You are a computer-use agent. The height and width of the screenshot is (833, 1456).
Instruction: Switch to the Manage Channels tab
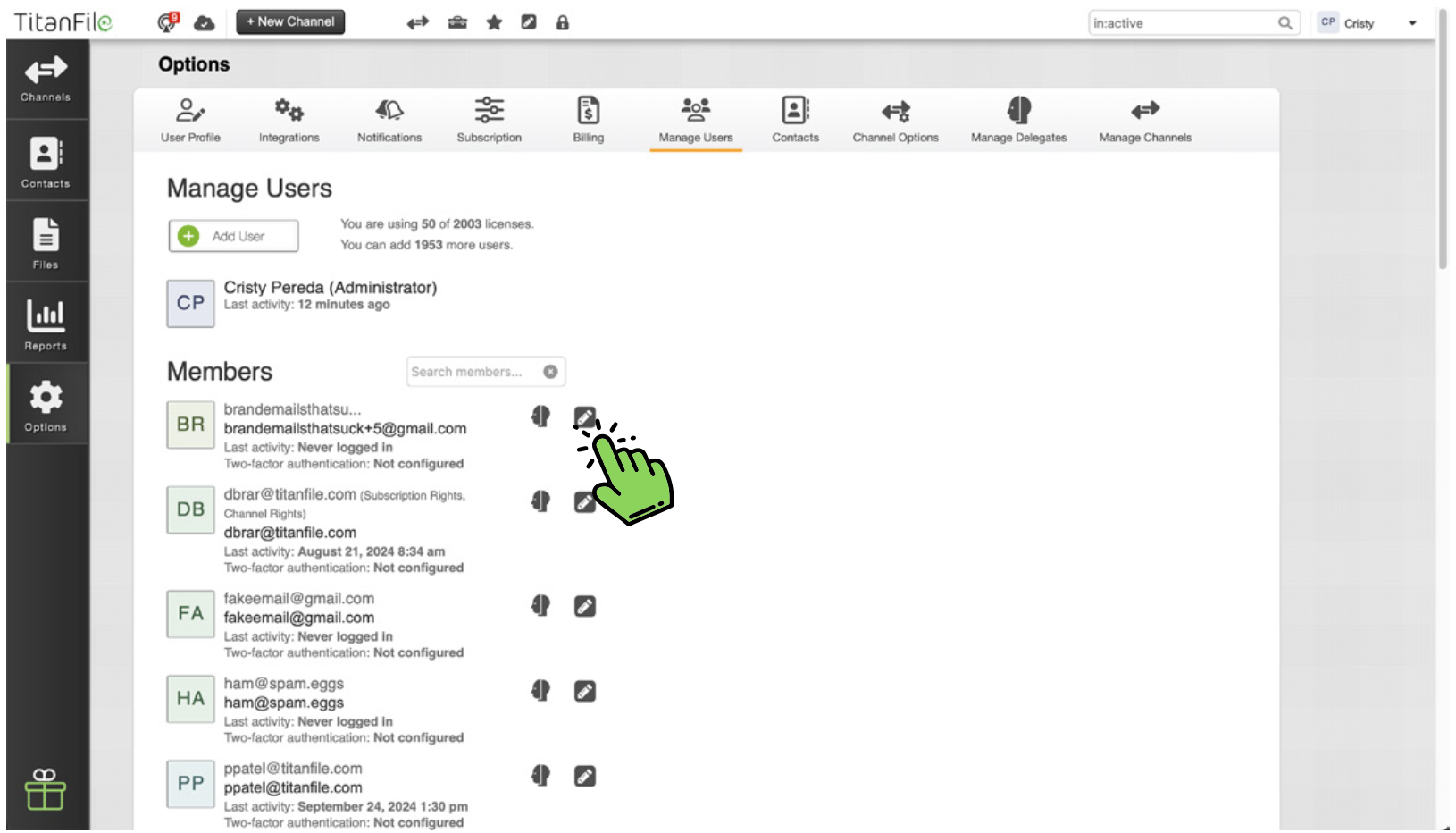point(1145,120)
